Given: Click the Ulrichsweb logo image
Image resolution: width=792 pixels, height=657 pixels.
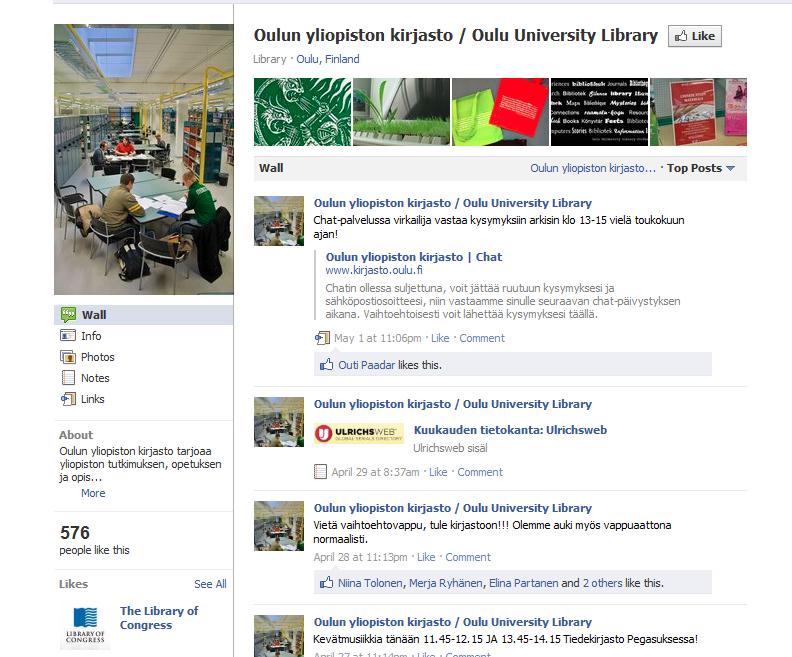Looking at the screenshot, I should coord(359,433).
